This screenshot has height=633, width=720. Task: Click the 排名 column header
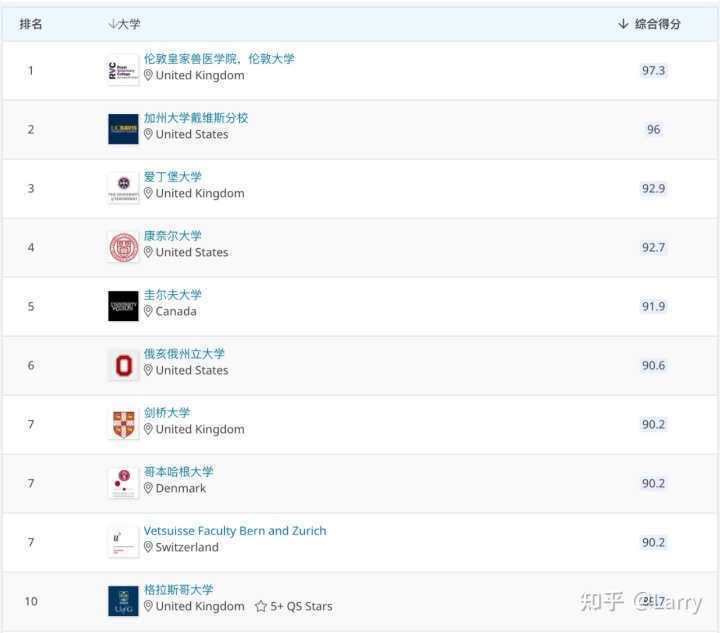(x=31, y=24)
